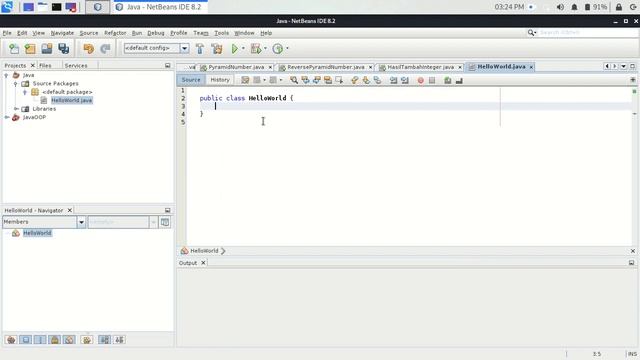Click the Find Selection magnifier icon
Screen dimensions: 640x360
coord(294,80)
